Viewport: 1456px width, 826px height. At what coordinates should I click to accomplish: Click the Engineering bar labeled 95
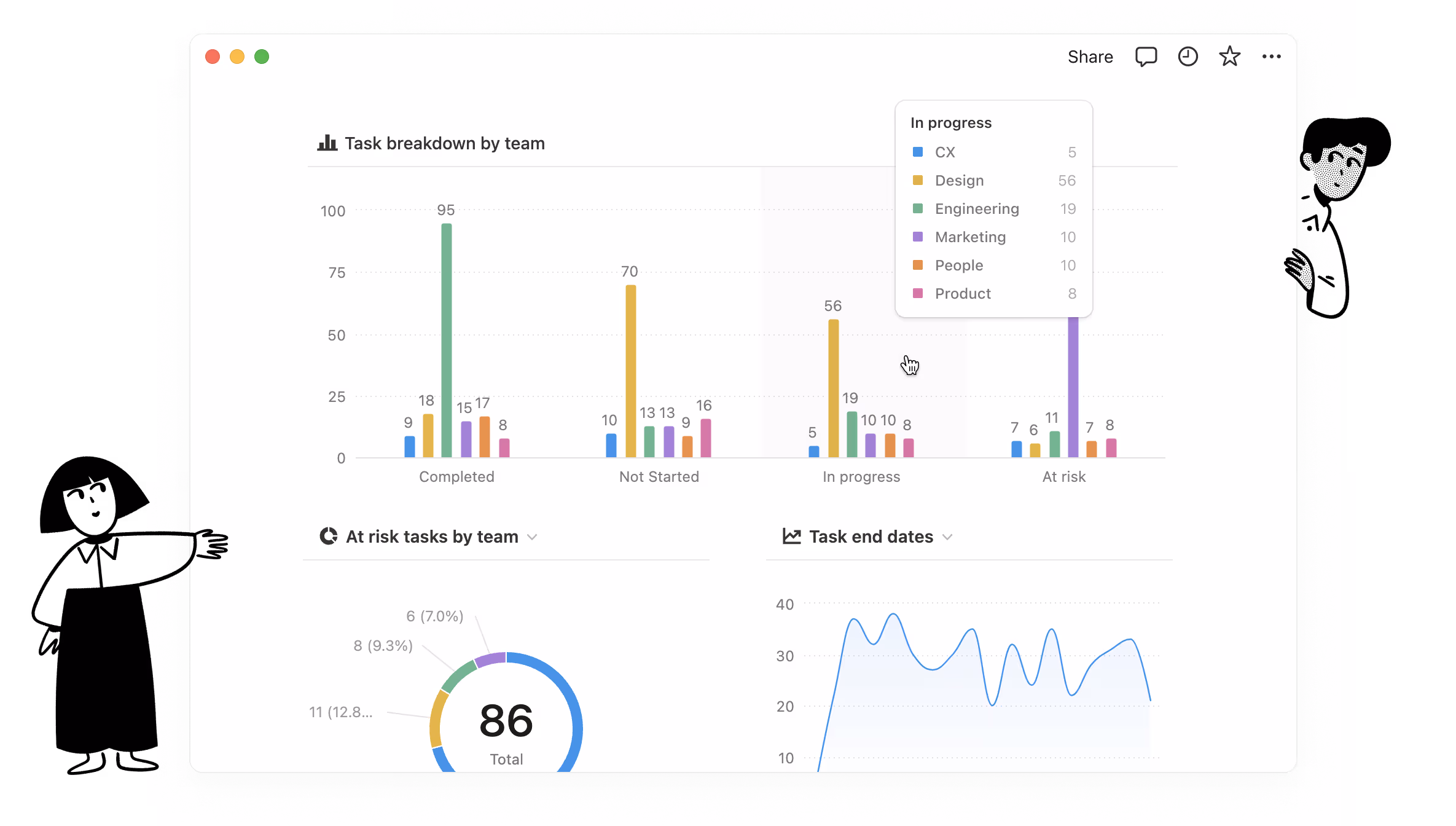point(447,340)
